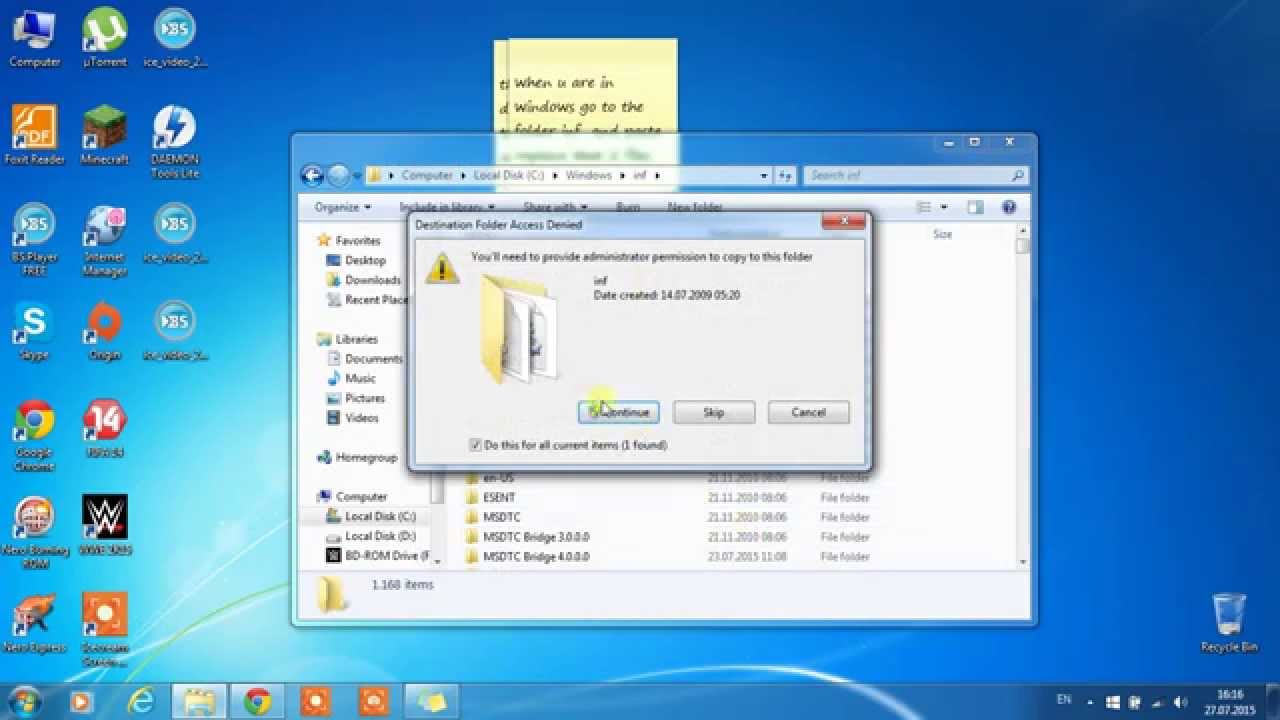1280x720 pixels.
Task: Click Continue in the Access Denied dialog
Action: tap(618, 412)
